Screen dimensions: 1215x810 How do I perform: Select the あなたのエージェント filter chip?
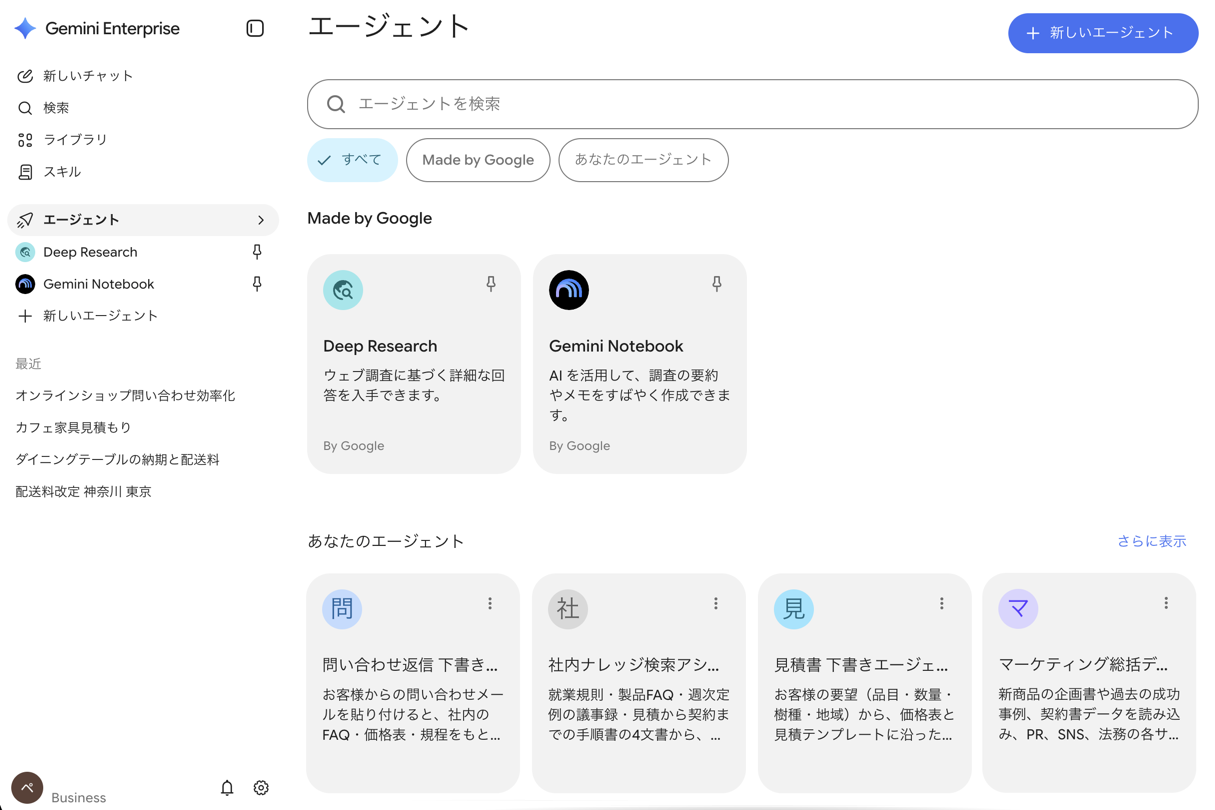coord(643,160)
